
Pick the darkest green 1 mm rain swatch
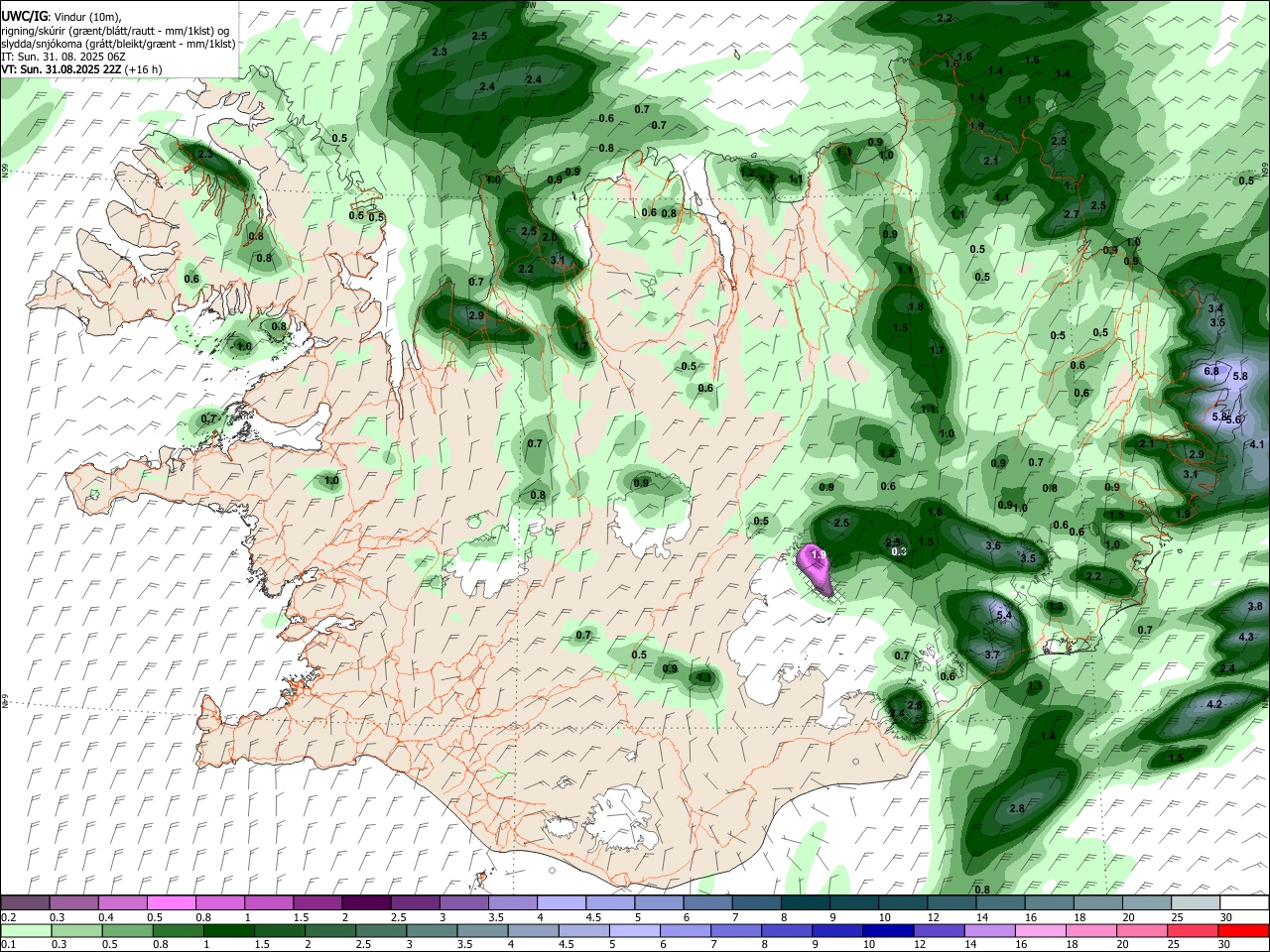click(229, 930)
